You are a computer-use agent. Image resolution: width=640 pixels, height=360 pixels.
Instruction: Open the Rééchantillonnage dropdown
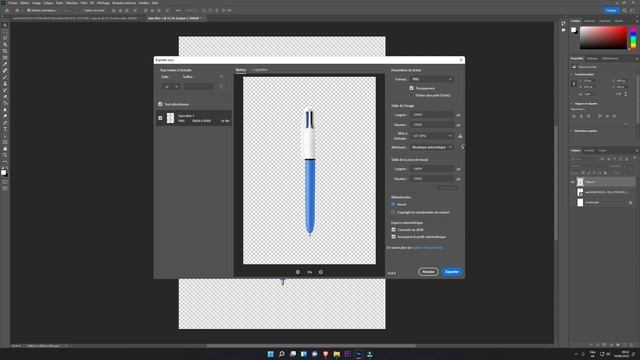click(x=431, y=147)
